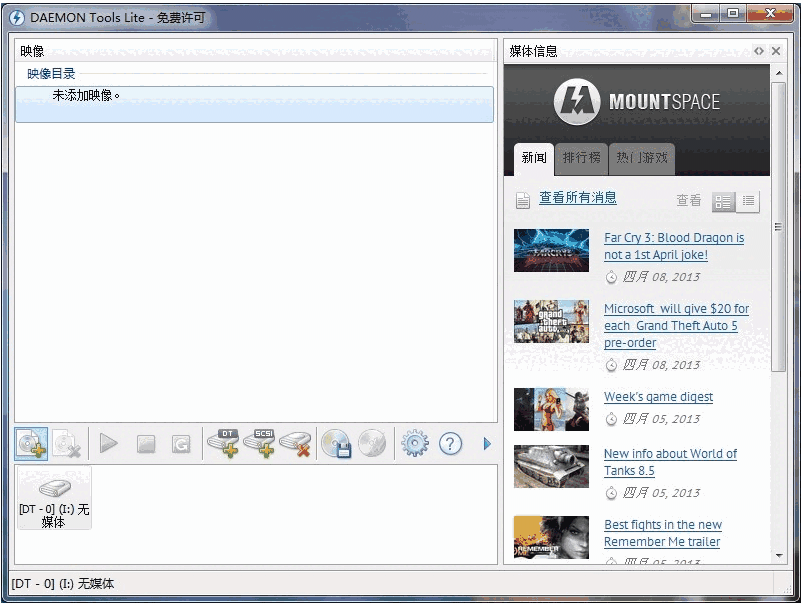Remove a virtual drive with red X icon

click(x=297, y=443)
